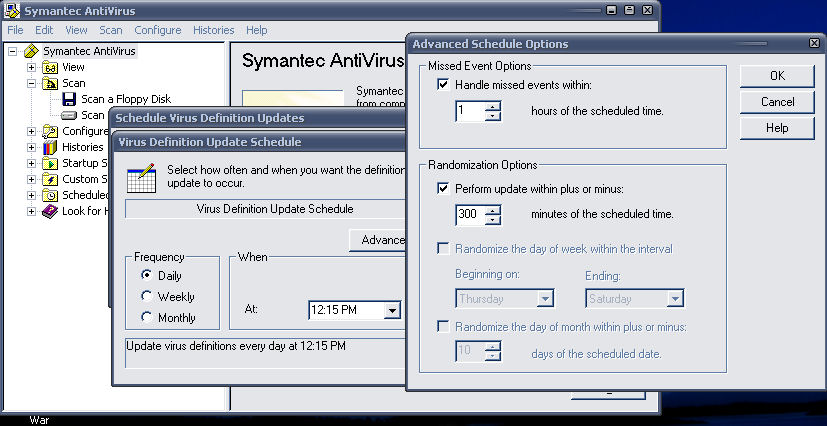The height and width of the screenshot is (426, 827).
Task: Uncheck Perform update within plus or minus
Action: [x=444, y=188]
